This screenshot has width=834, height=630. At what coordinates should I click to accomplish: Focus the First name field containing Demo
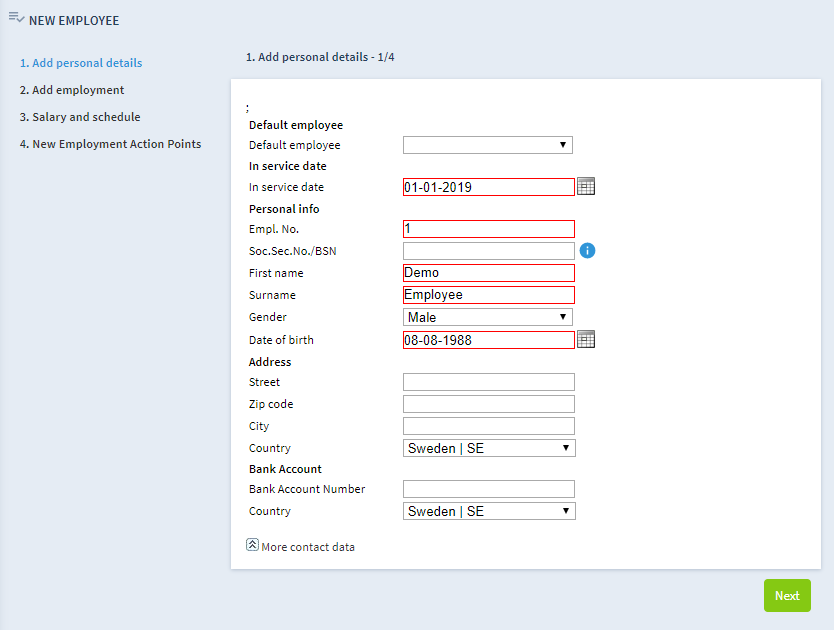point(489,272)
